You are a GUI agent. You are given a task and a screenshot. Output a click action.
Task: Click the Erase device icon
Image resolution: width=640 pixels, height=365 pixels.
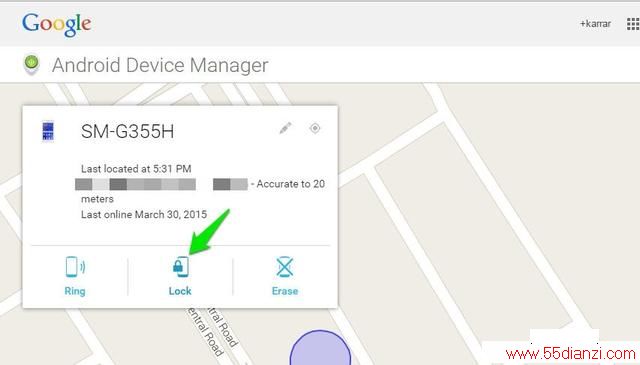[x=285, y=267]
